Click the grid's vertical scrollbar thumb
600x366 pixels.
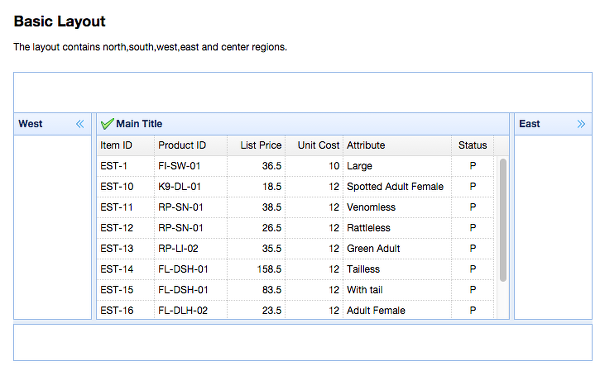(x=503, y=220)
